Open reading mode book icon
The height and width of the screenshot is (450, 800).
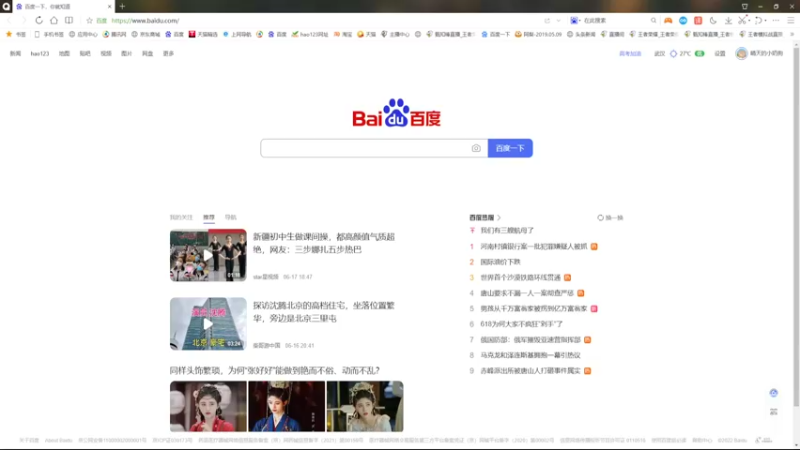pyautogui.click(x=69, y=20)
